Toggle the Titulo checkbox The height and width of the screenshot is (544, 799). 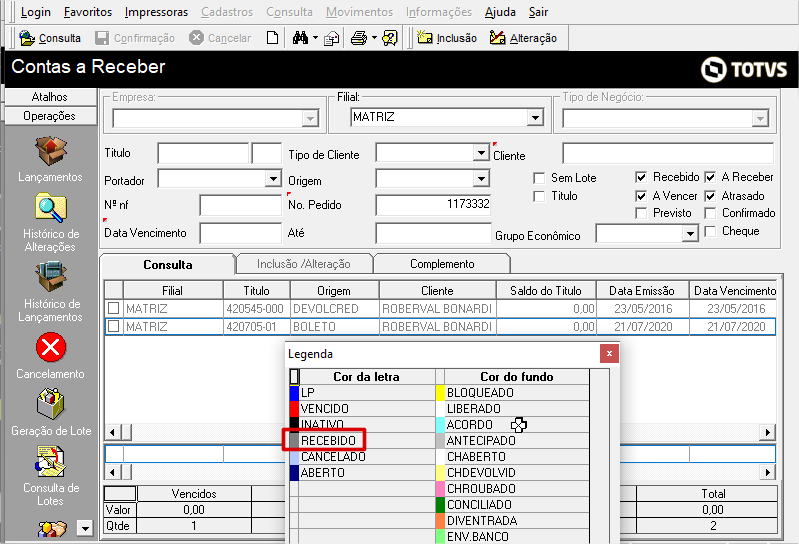point(539,196)
